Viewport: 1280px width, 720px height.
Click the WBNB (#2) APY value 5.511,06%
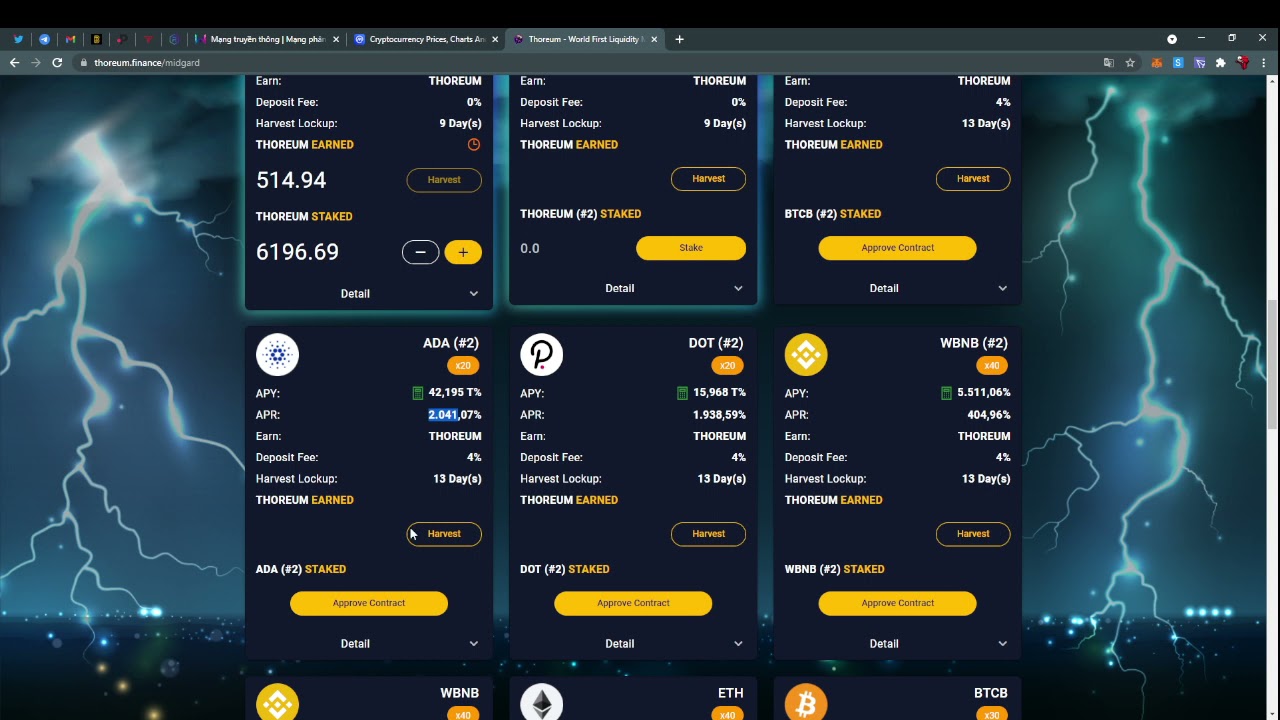(x=984, y=393)
